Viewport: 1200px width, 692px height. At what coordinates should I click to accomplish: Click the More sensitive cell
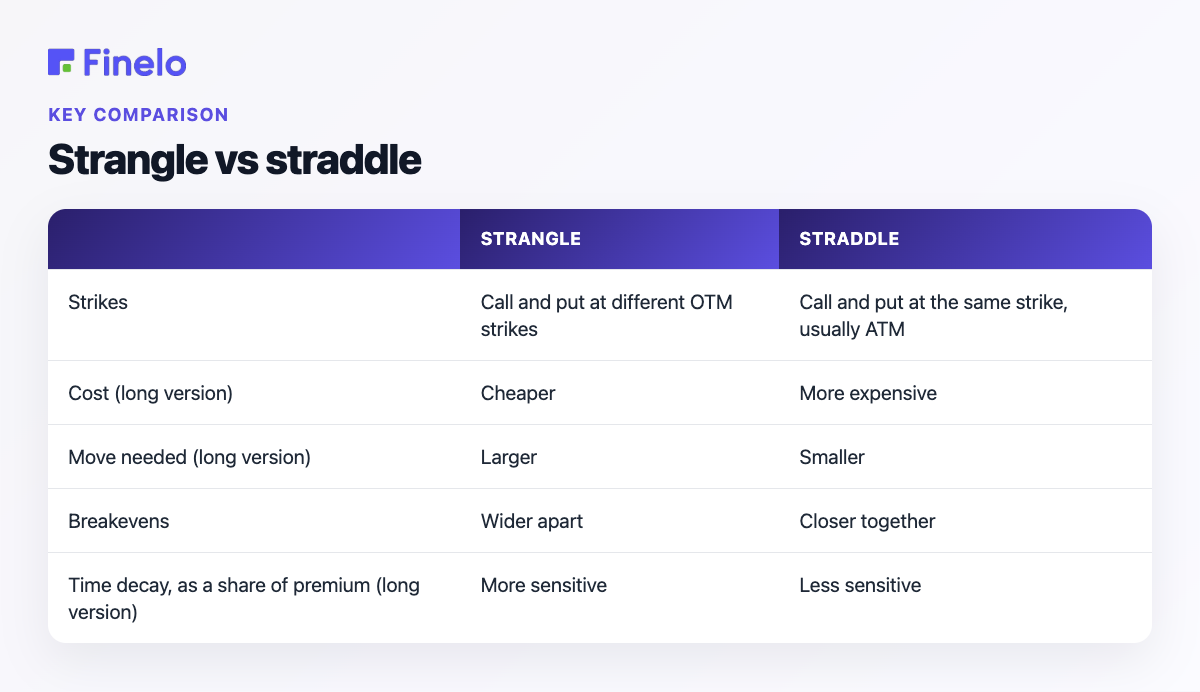click(544, 585)
